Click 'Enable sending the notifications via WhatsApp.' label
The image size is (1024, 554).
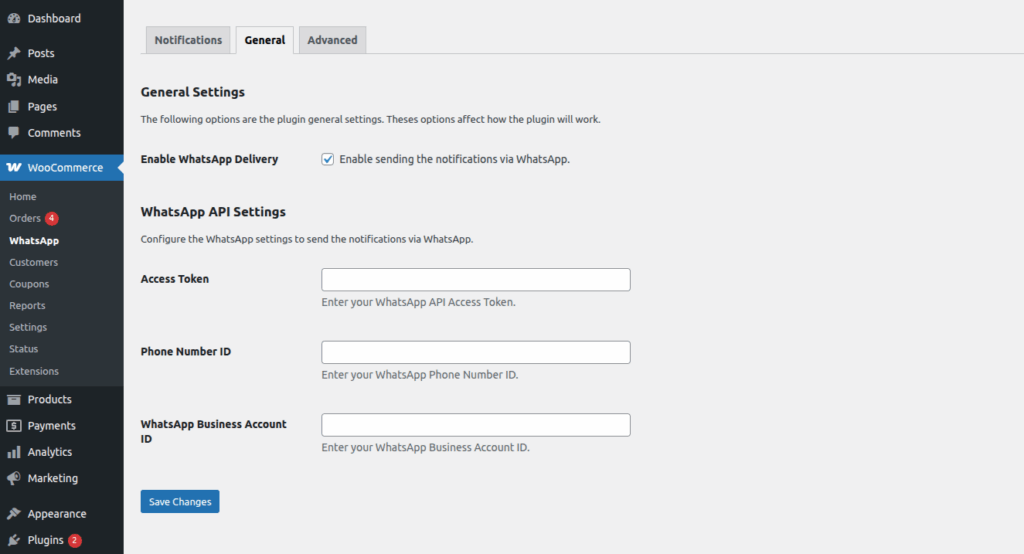click(455, 159)
